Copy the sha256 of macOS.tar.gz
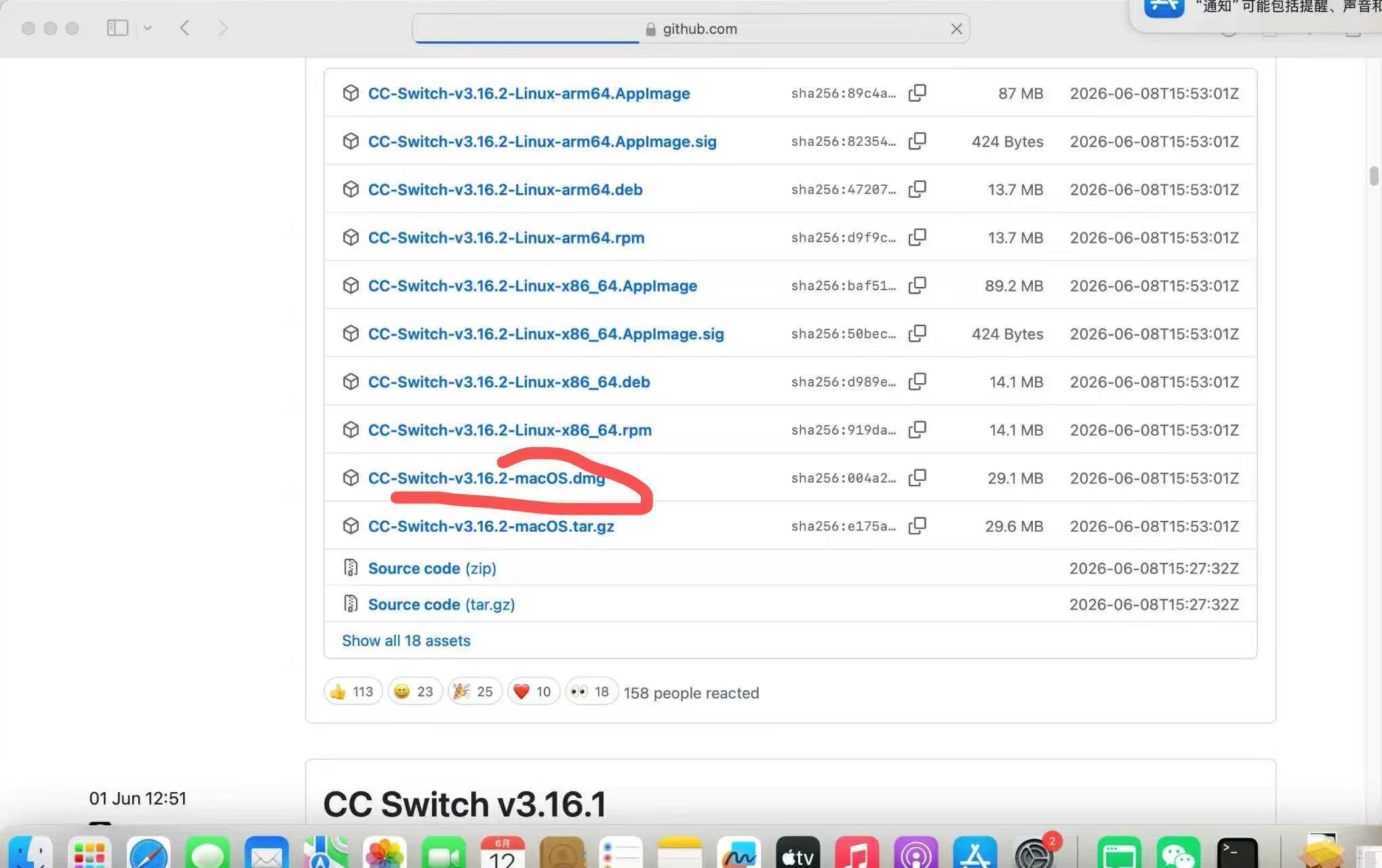The height and width of the screenshot is (868, 1382). click(x=917, y=526)
